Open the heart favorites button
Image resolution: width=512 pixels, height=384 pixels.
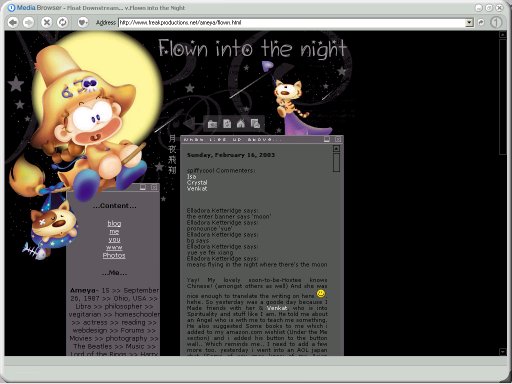click(x=82, y=22)
